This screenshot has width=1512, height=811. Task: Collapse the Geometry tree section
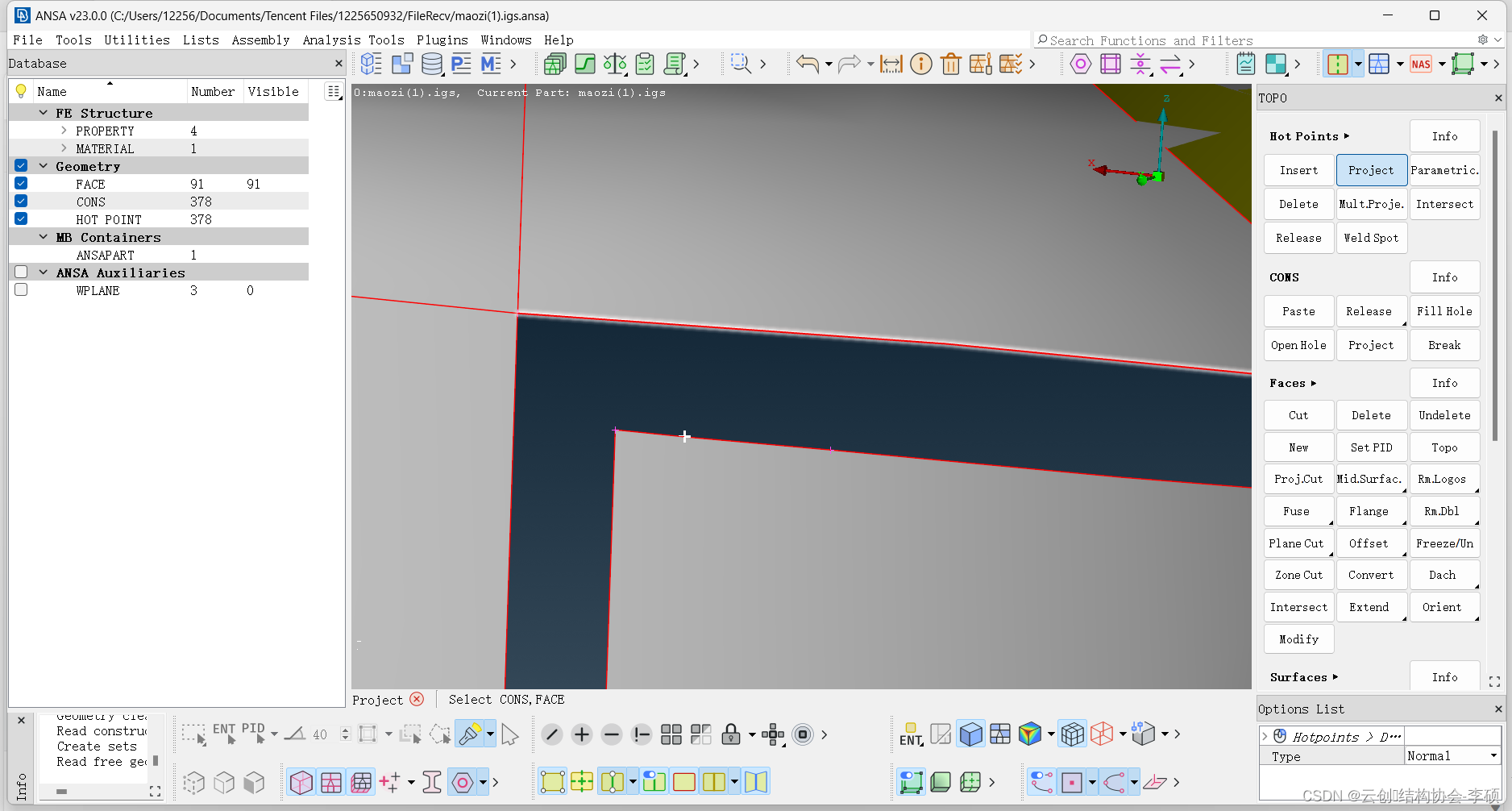click(44, 166)
